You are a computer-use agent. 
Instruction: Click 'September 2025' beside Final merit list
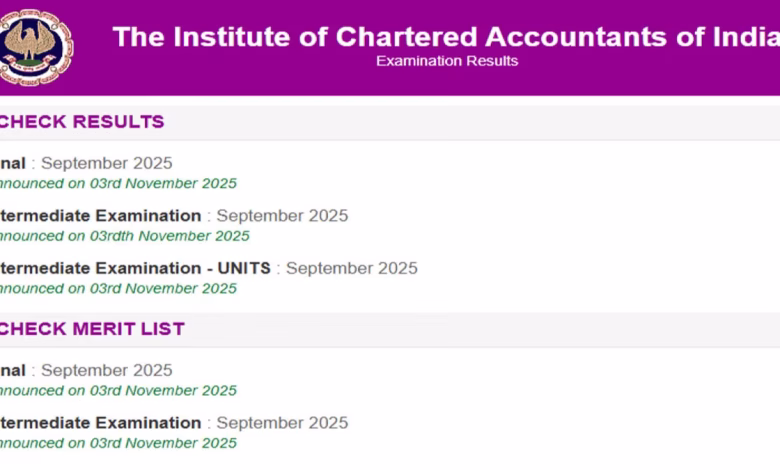(x=106, y=370)
